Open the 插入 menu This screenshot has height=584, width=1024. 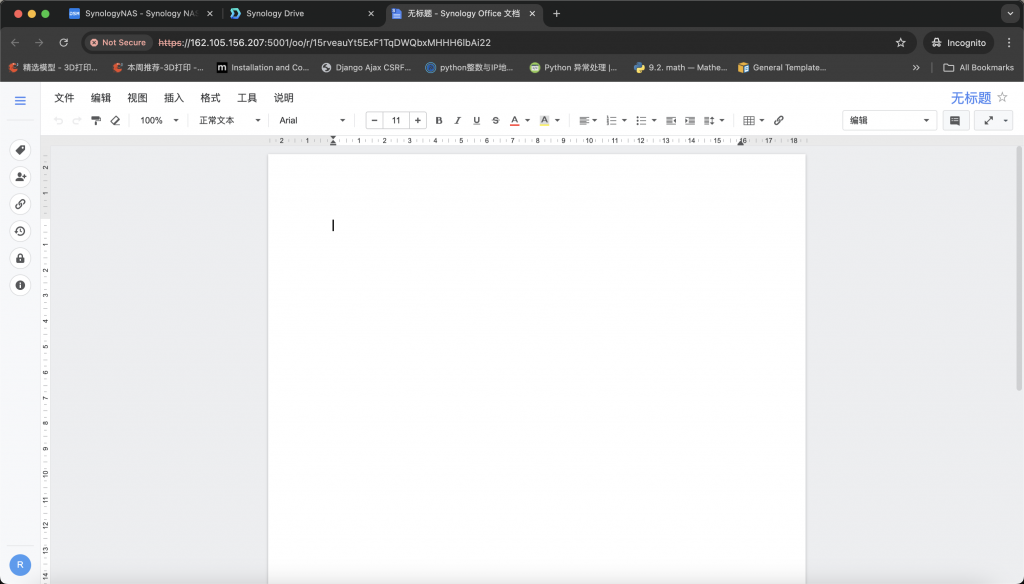tap(174, 98)
